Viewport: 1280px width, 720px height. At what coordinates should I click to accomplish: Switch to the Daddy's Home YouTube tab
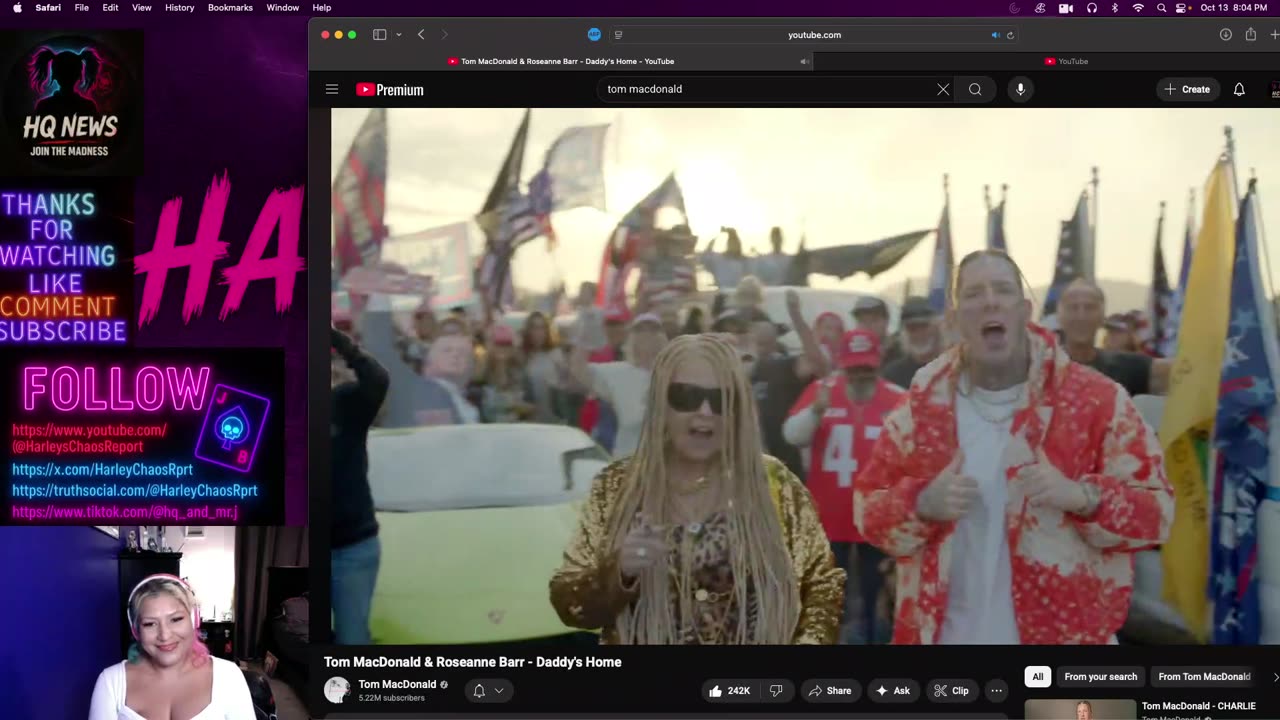pyautogui.click(x=561, y=61)
